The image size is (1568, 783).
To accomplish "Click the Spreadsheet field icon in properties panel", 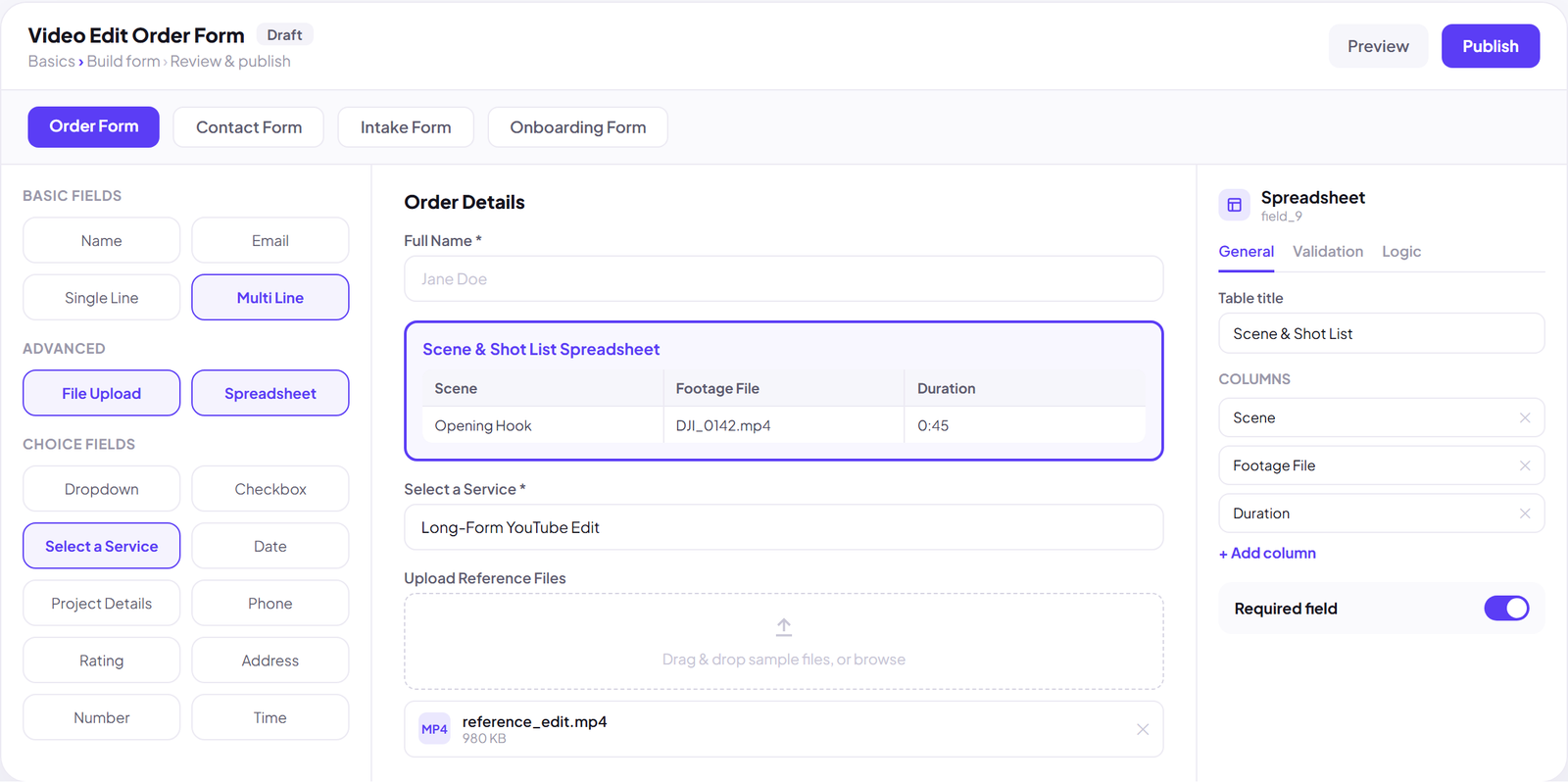I will click(x=1234, y=205).
